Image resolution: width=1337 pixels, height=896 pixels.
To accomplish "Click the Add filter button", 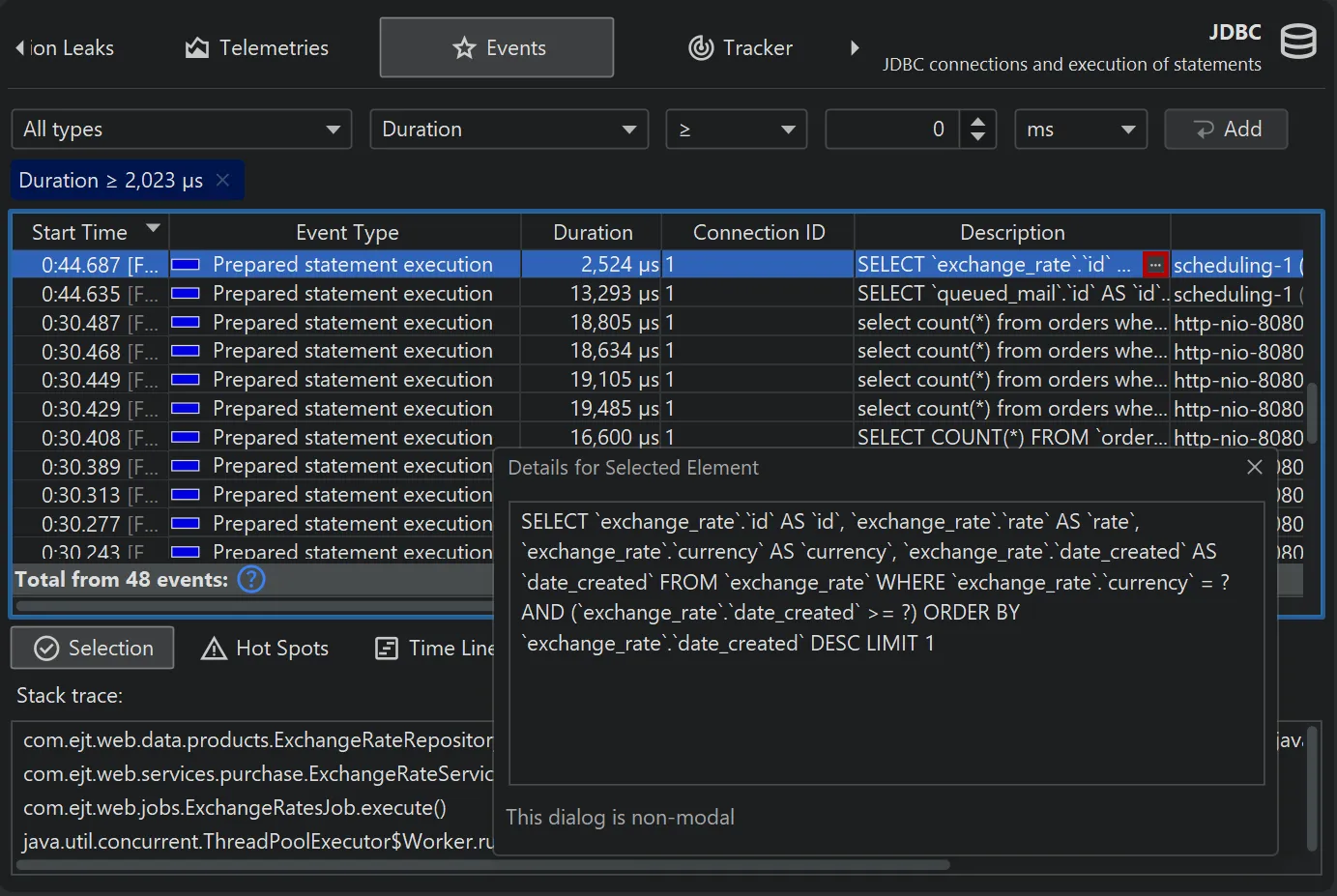I will coord(1226,129).
